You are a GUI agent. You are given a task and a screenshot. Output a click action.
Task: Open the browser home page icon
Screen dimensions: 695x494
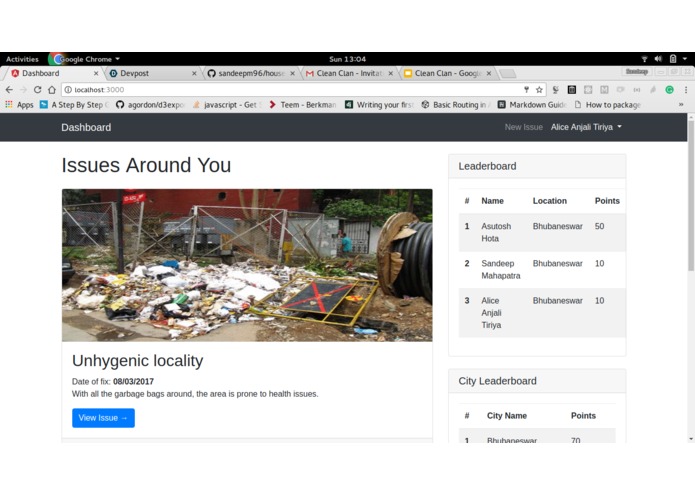(x=52, y=90)
